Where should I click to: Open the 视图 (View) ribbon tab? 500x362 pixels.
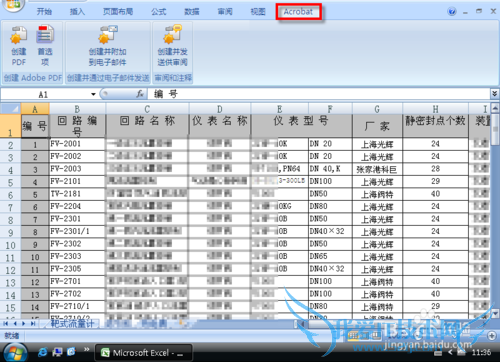point(258,12)
